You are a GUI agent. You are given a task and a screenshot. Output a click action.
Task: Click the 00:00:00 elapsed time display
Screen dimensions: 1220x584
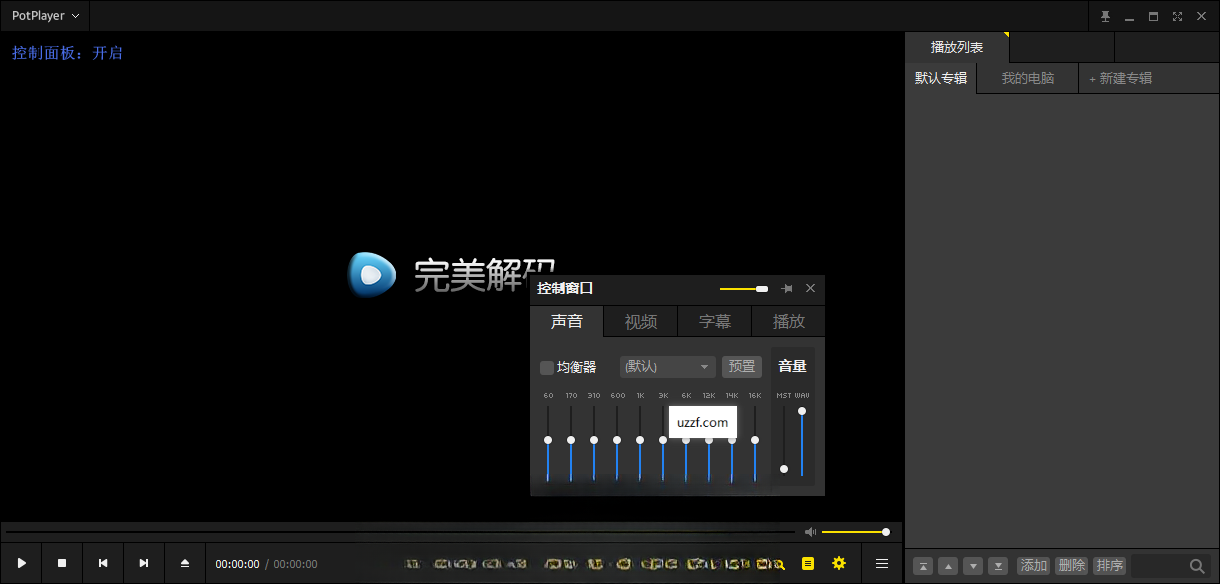tap(237, 565)
